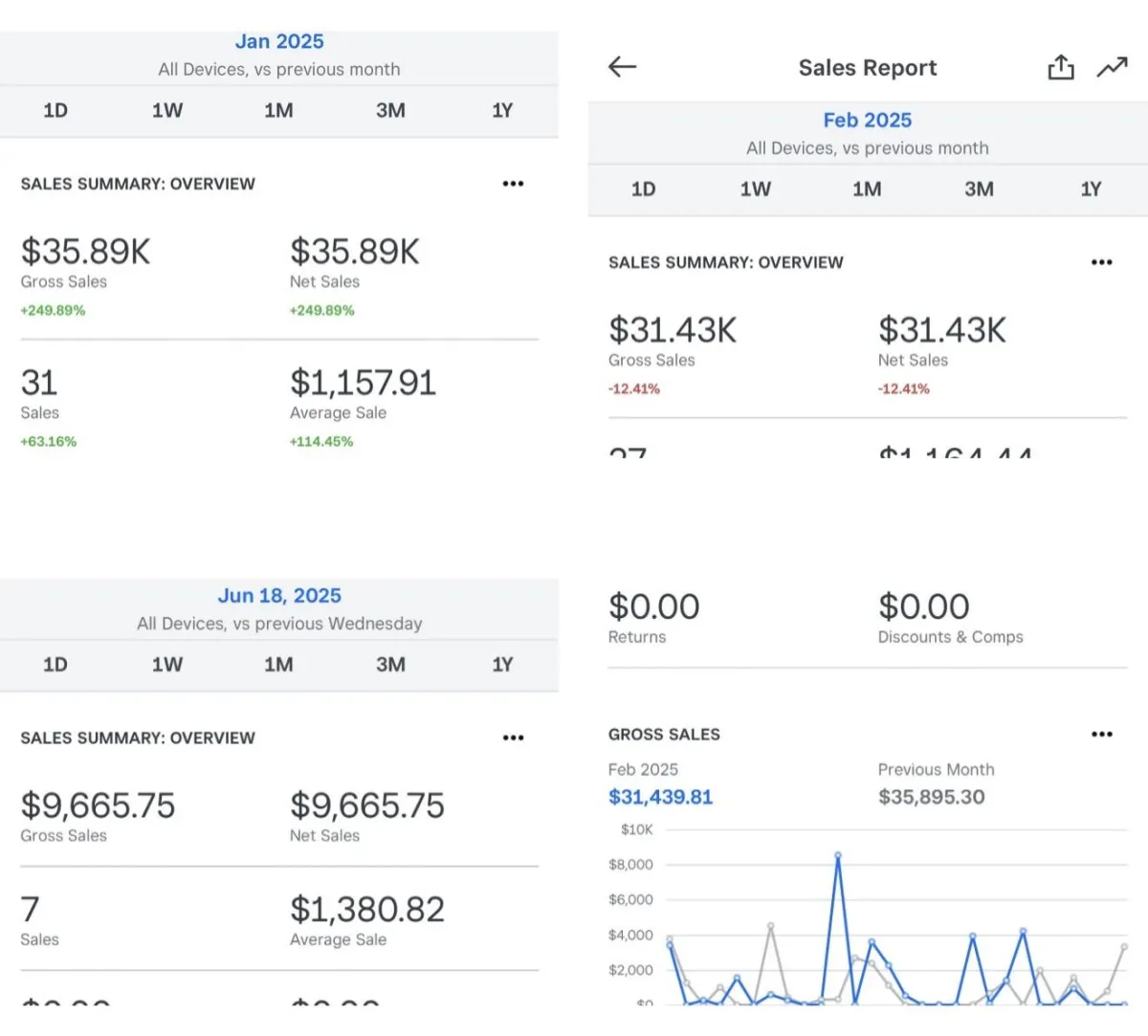Switch to 1M in Jun 18 panel
This screenshot has height=1036, width=1148.
(278, 664)
